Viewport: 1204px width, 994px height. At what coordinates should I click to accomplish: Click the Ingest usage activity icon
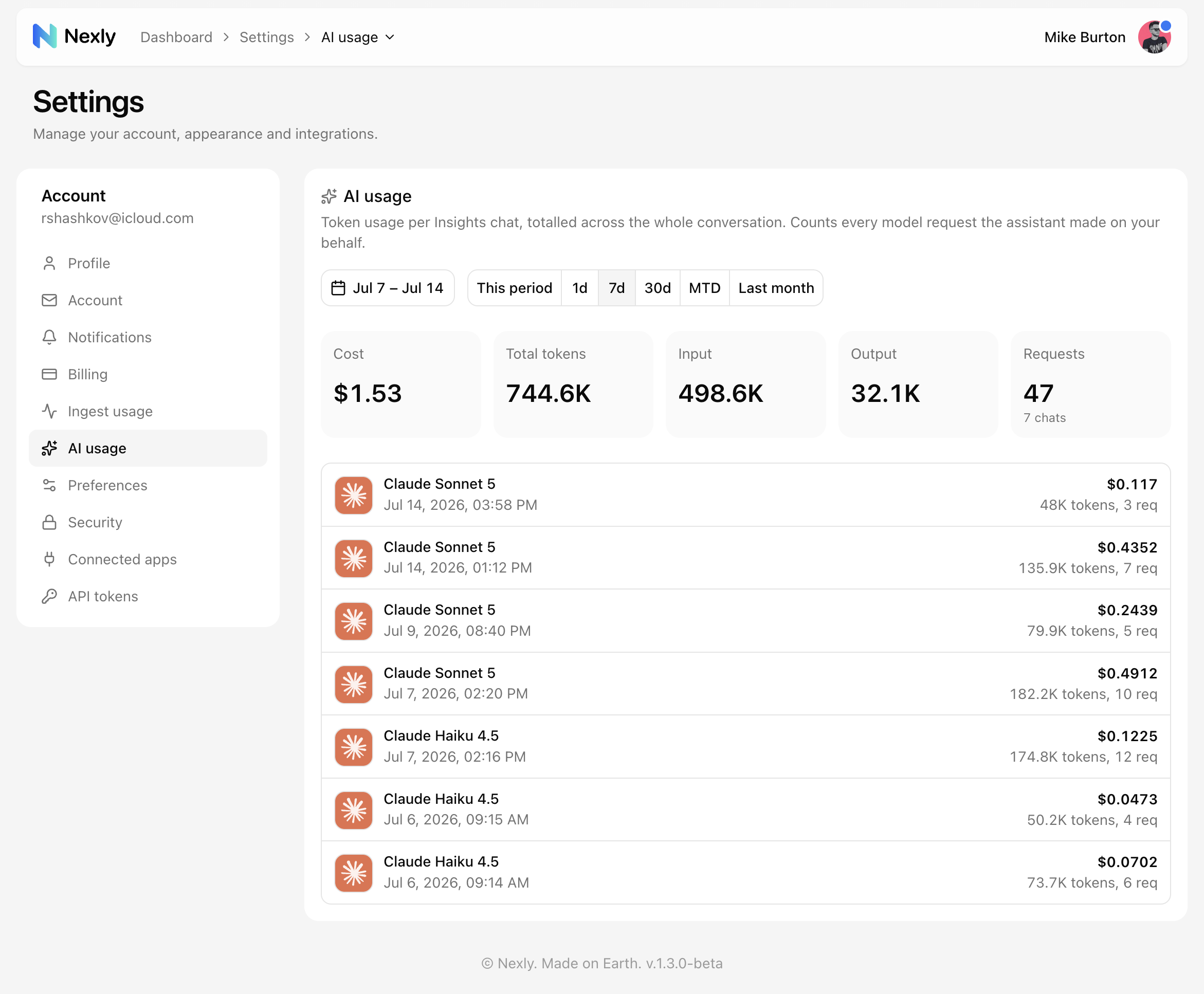coord(49,411)
